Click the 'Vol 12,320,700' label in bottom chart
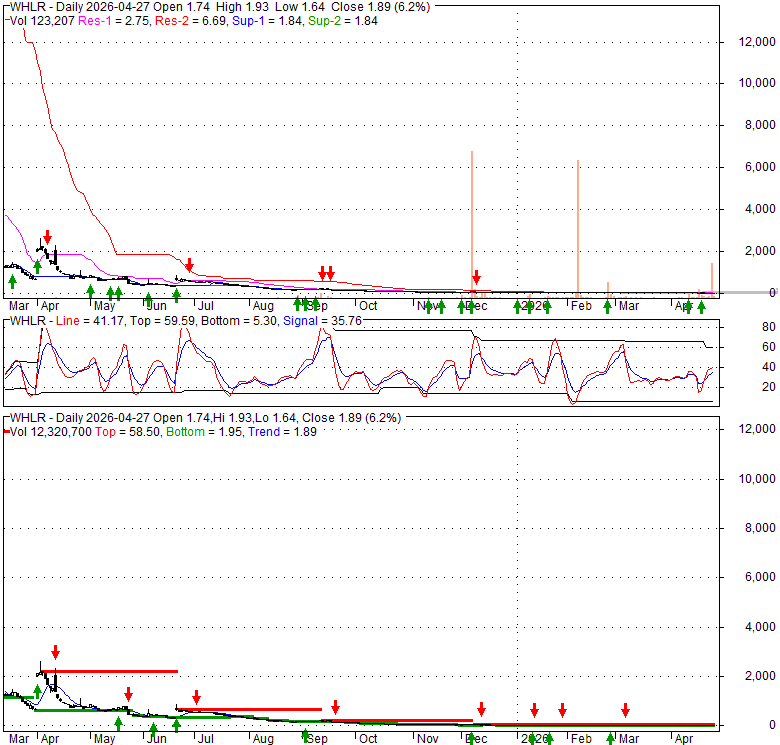Screen dimensions: 780x745 (x=51, y=432)
